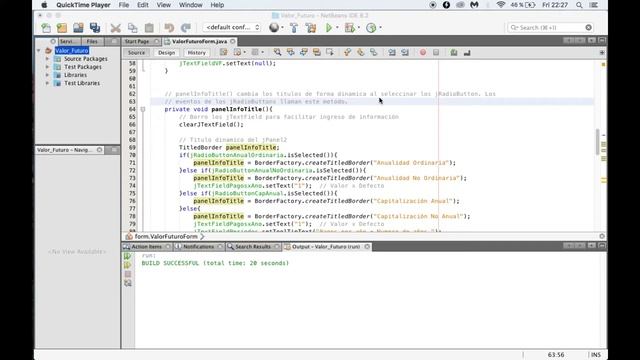
Task: Click the editor vertical scrollbar thumb
Action: [598, 142]
